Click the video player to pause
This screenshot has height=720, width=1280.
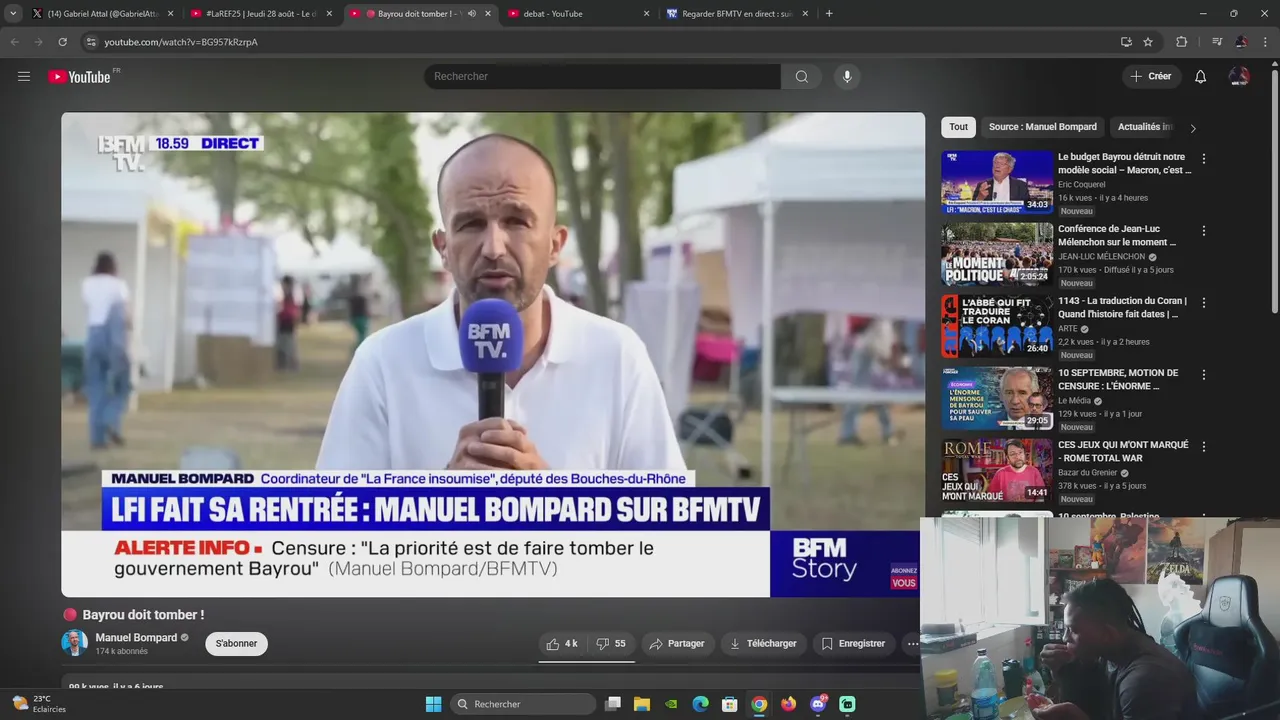493,354
